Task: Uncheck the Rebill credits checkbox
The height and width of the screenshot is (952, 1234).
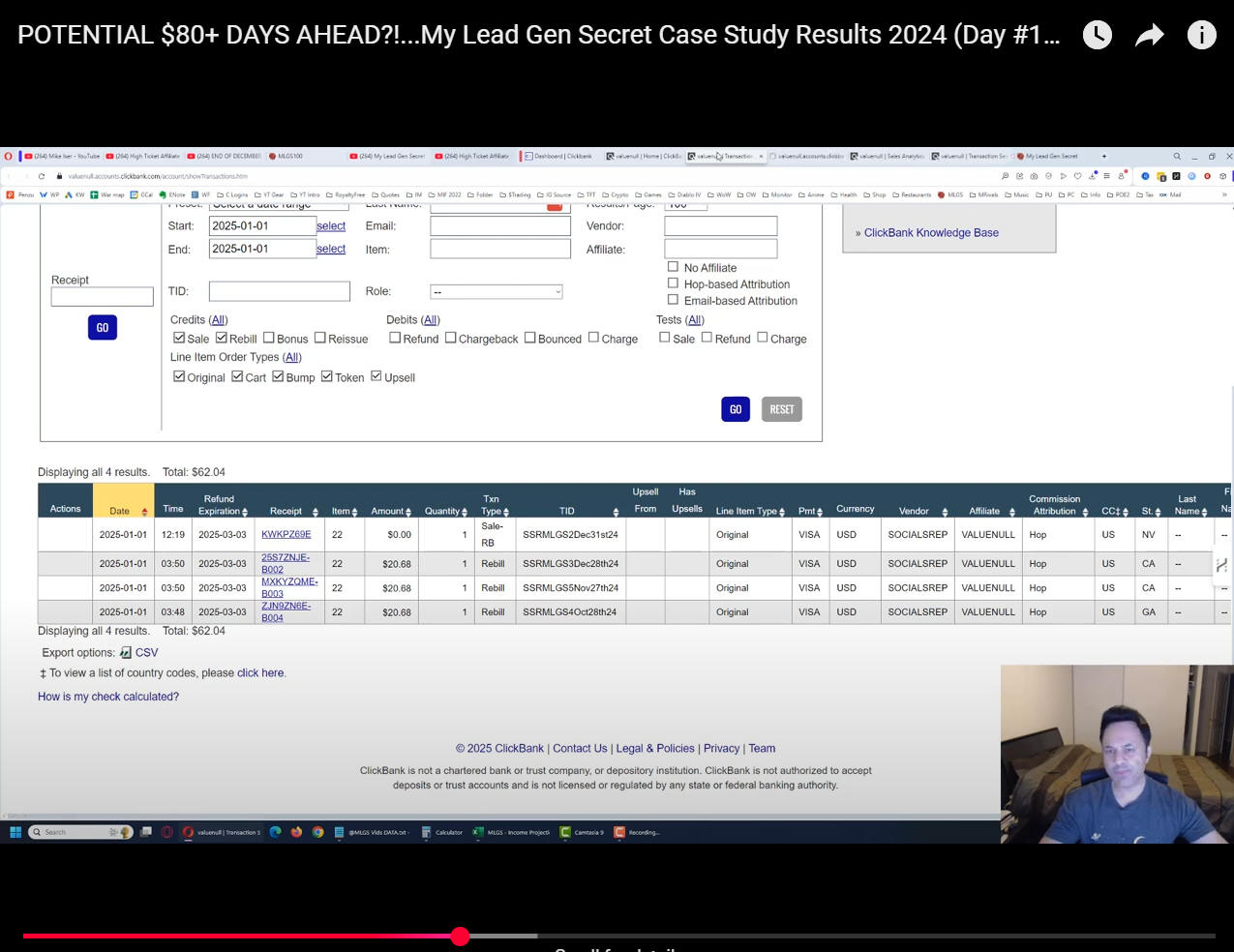Action: pyautogui.click(x=221, y=338)
